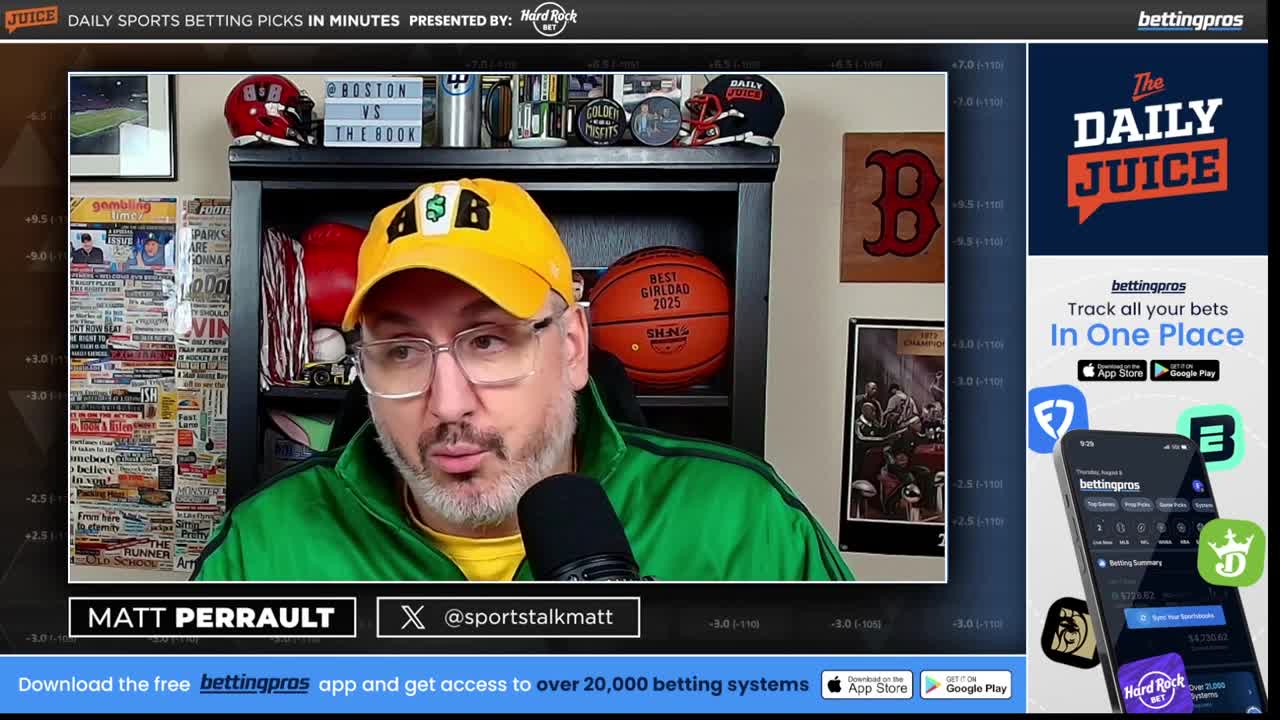
Task: Click the Juice logo in top-left corner
Action: (x=30, y=17)
